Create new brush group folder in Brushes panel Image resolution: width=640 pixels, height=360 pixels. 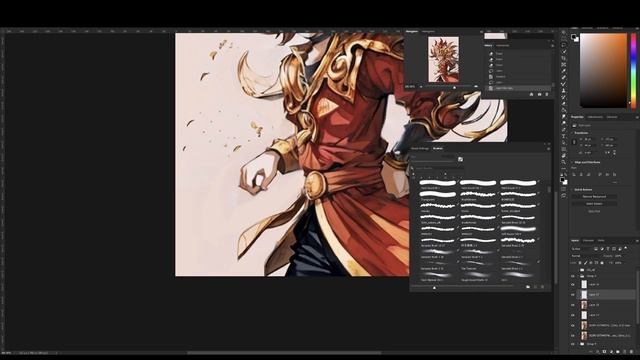pos(528,287)
